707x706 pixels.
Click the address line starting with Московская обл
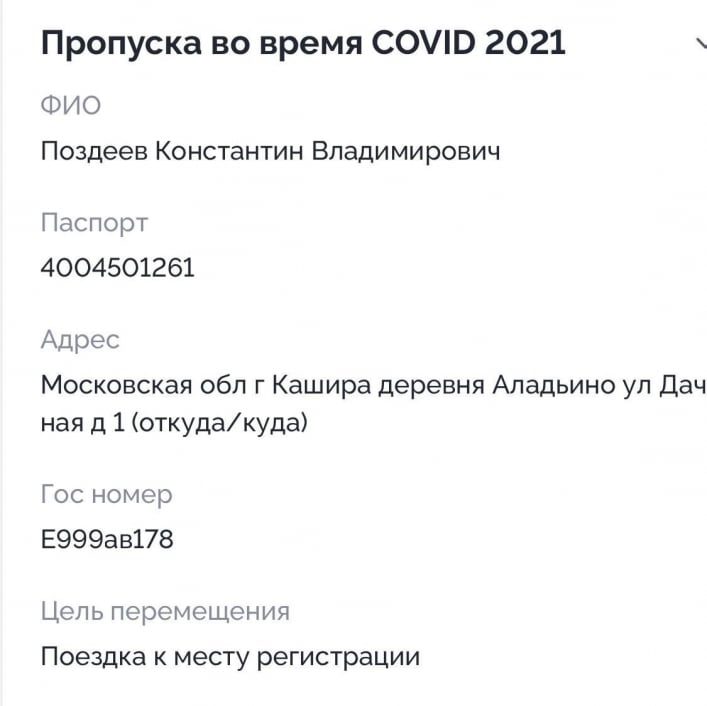370,385
